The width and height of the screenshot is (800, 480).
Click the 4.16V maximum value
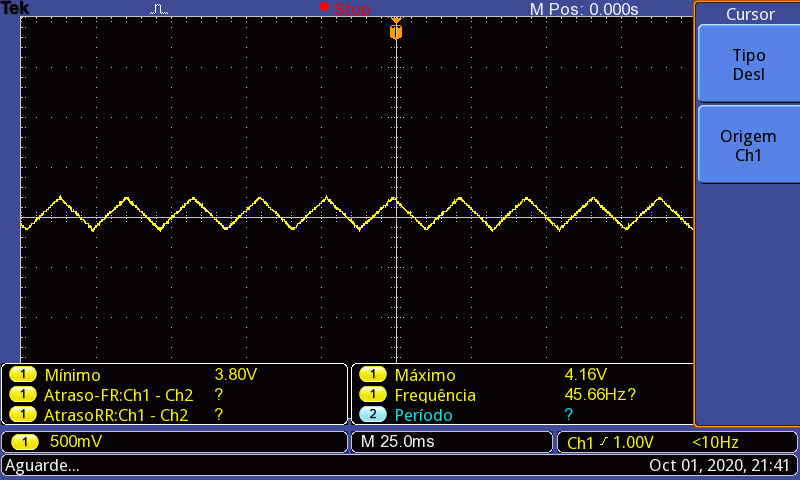(x=585, y=375)
